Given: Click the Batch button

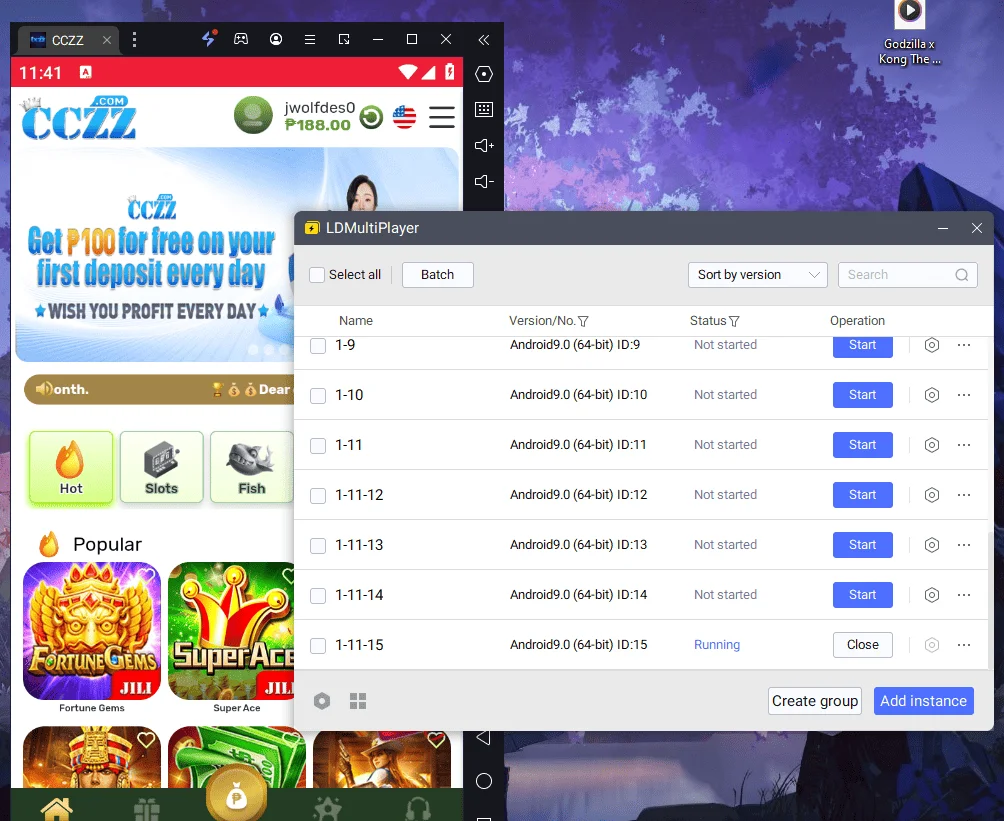Looking at the screenshot, I should click(x=437, y=275).
